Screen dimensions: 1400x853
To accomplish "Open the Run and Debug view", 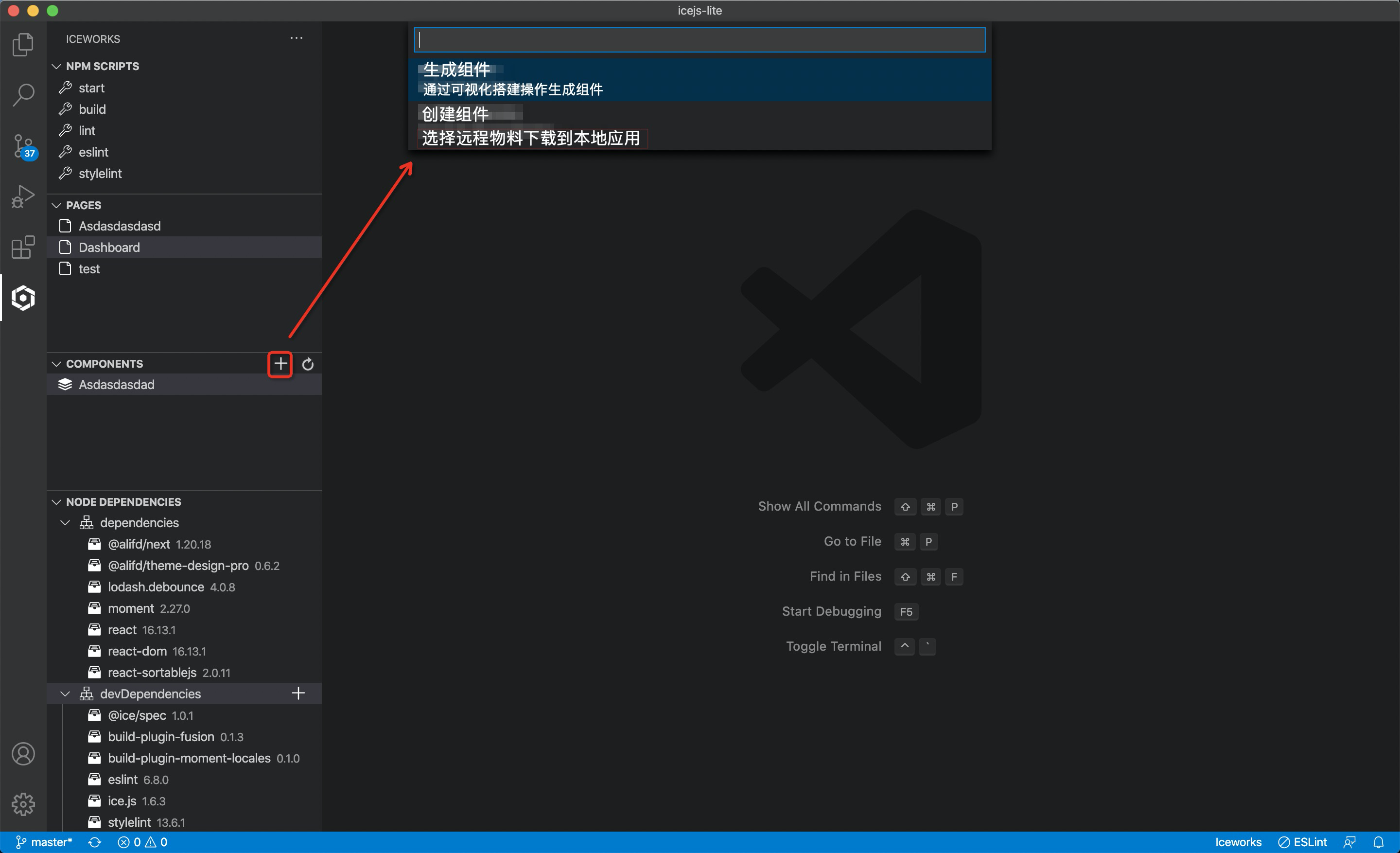I will coord(23,196).
